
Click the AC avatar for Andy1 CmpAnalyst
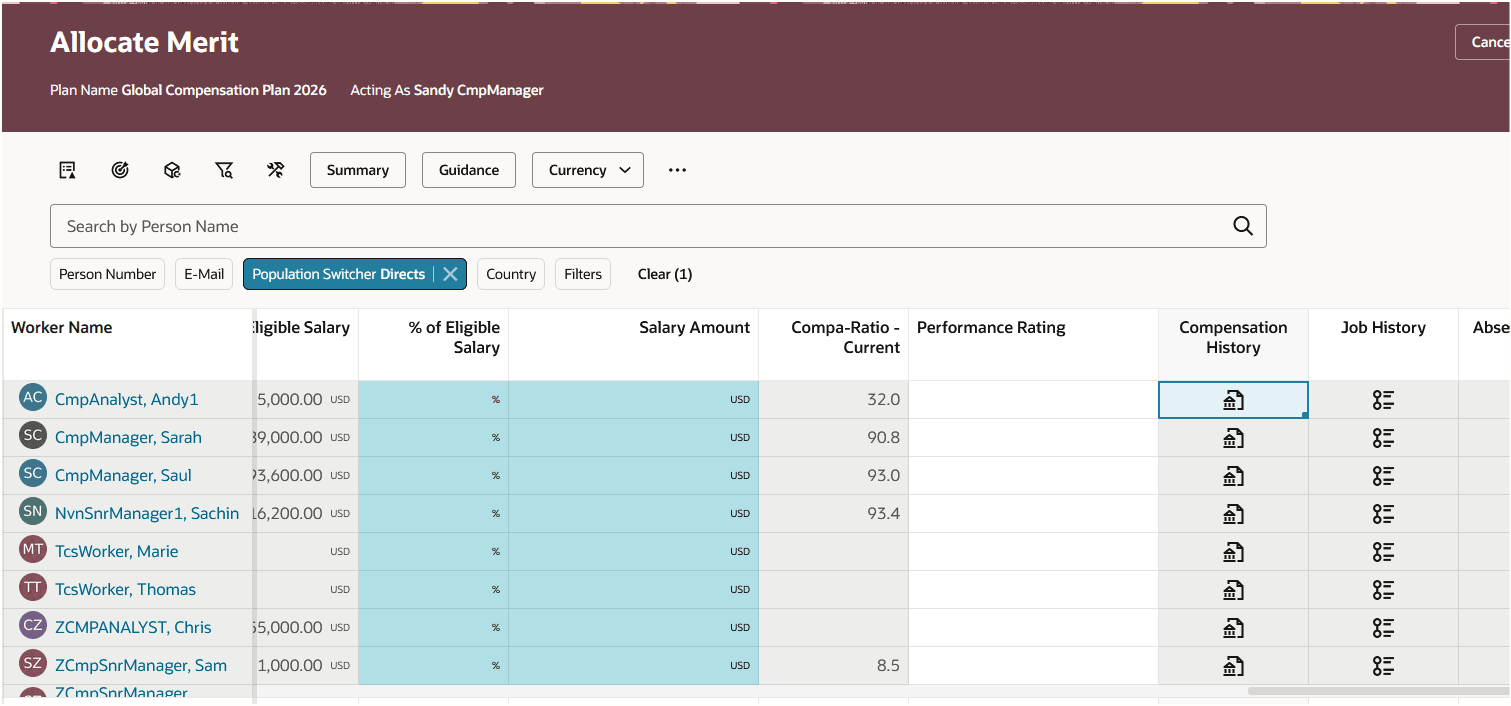33,398
